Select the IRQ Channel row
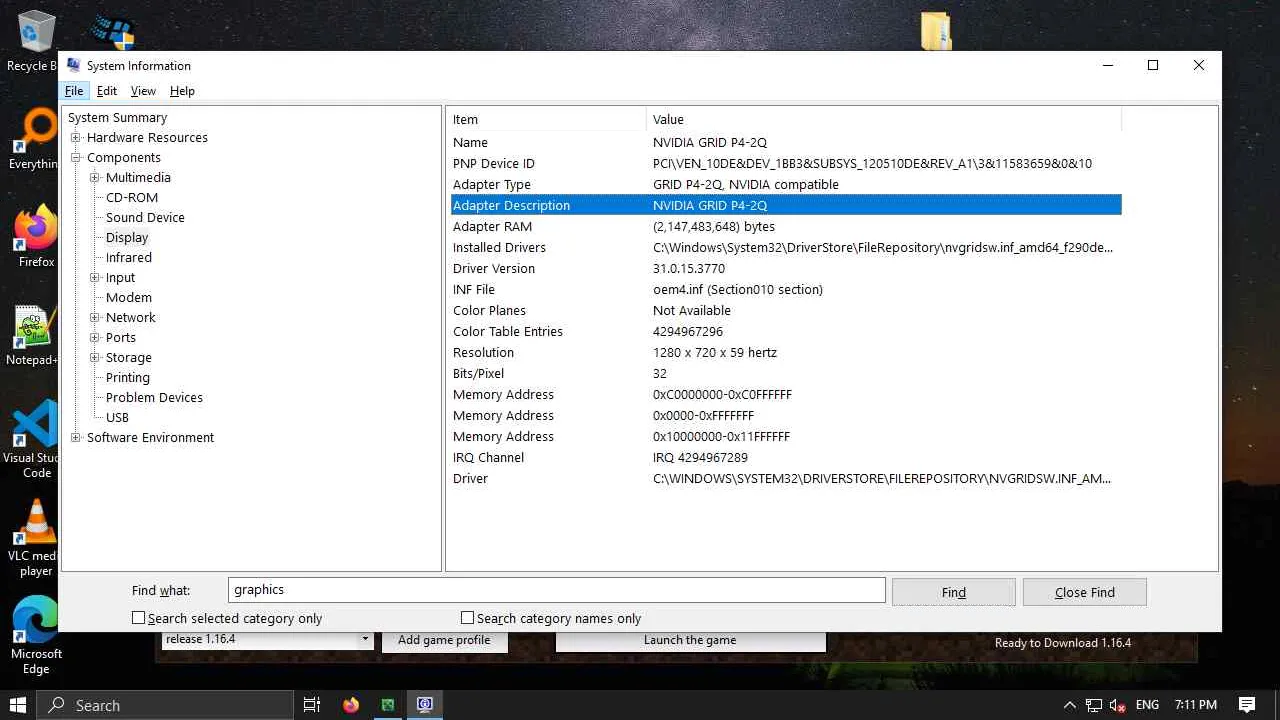 pos(786,458)
